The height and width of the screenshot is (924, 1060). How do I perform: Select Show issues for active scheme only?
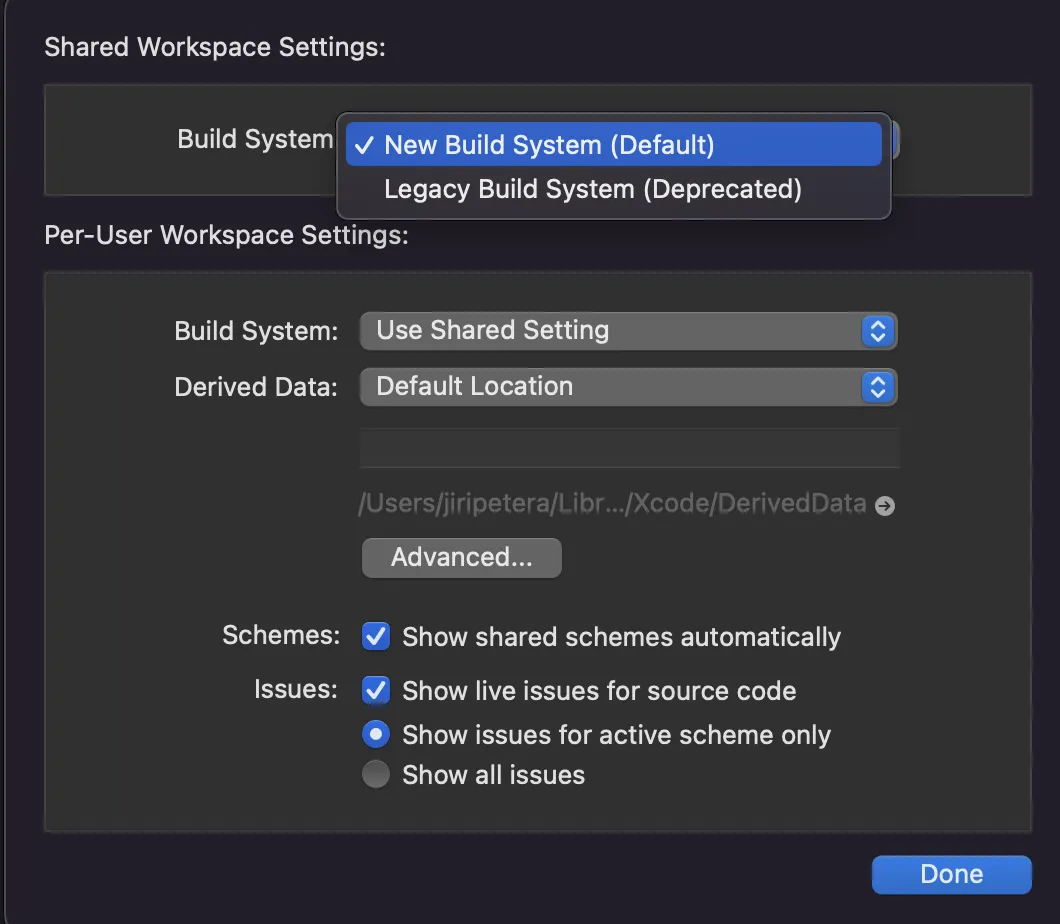coord(376,735)
